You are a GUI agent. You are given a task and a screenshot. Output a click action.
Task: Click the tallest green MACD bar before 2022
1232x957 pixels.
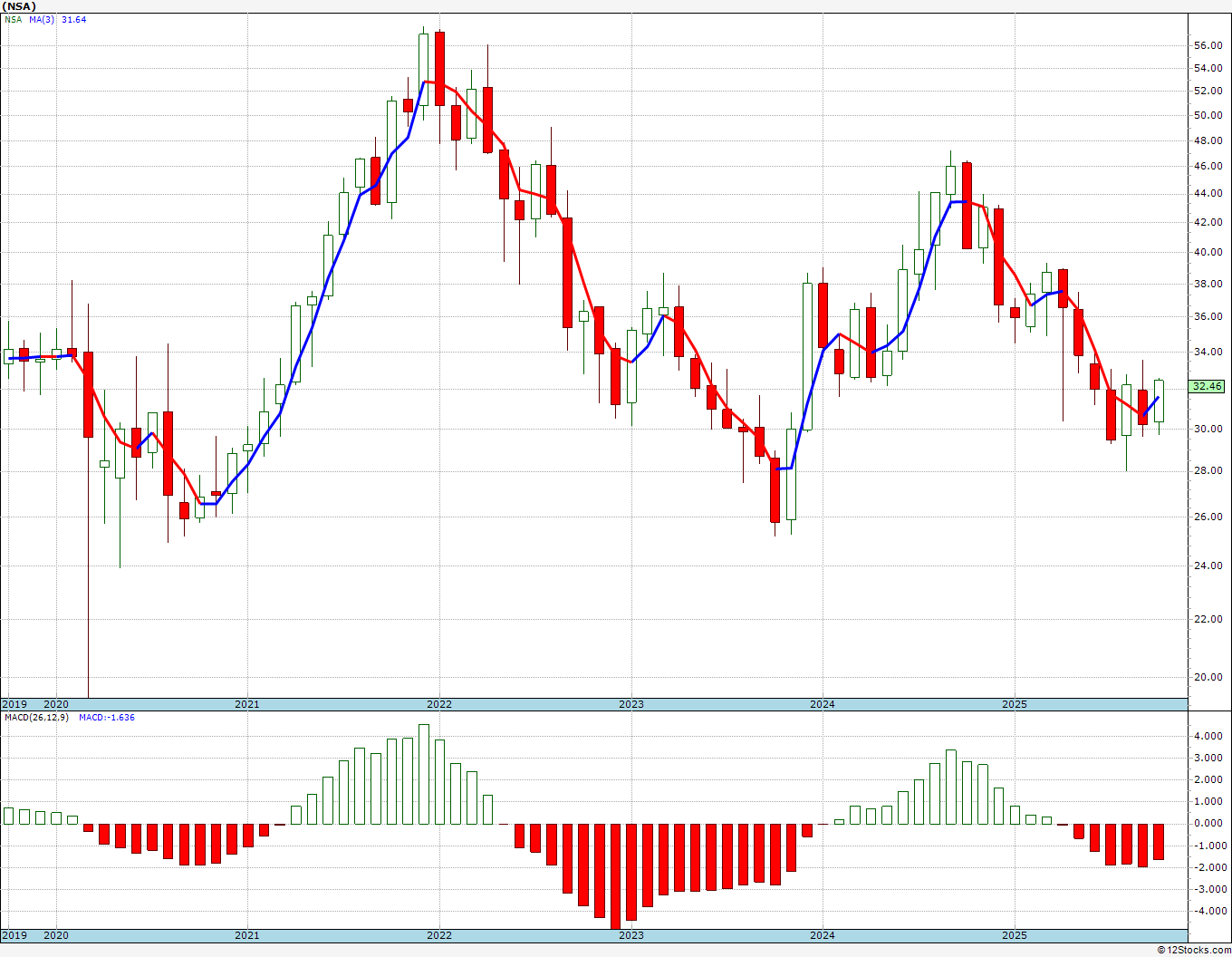coord(424,774)
